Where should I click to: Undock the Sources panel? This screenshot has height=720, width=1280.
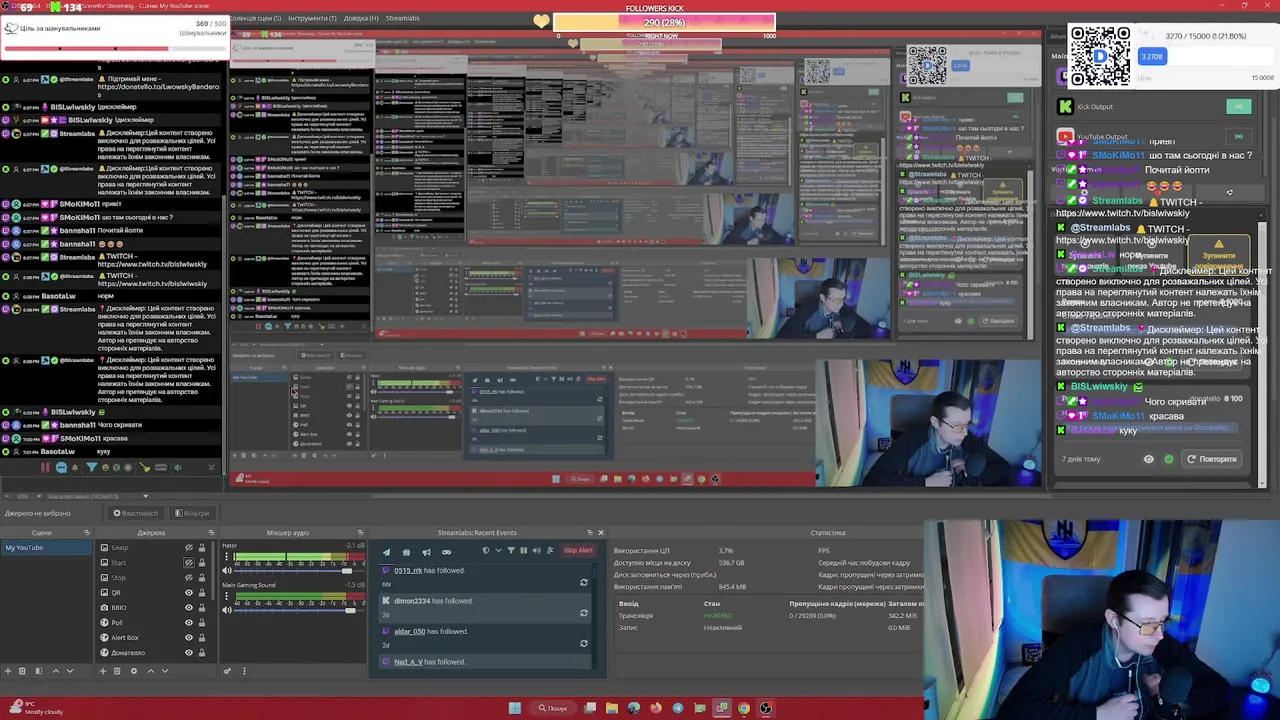[211, 533]
